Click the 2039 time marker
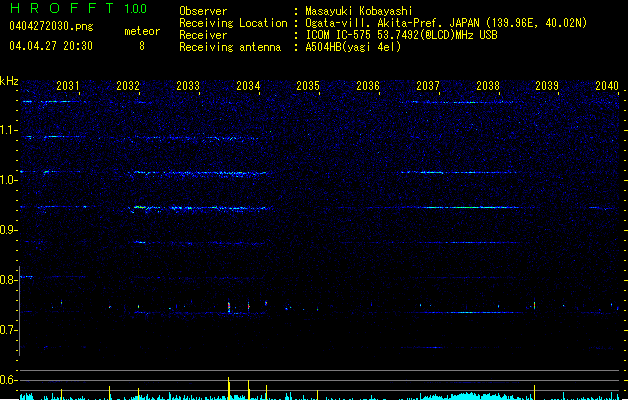629x400 pixels. pos(547,85)
